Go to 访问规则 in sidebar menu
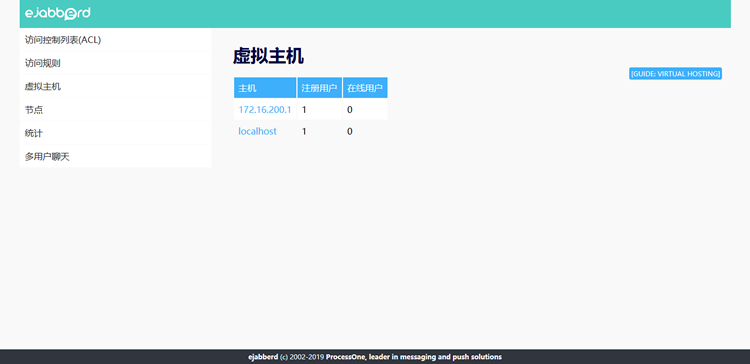This screenshot has width=750, height=364. coord(115,63)
